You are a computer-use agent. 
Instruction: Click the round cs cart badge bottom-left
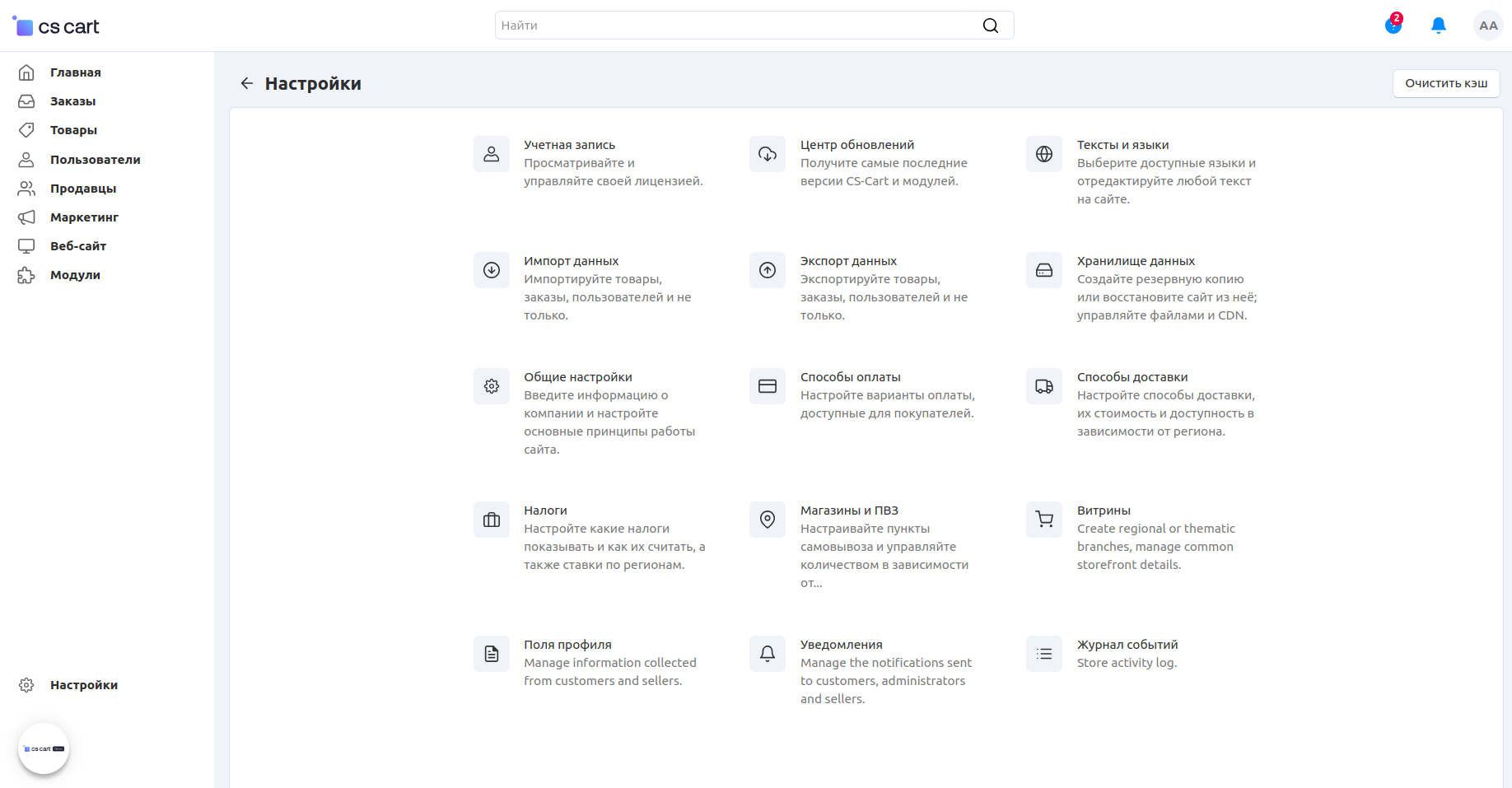(x=44, y=748)
